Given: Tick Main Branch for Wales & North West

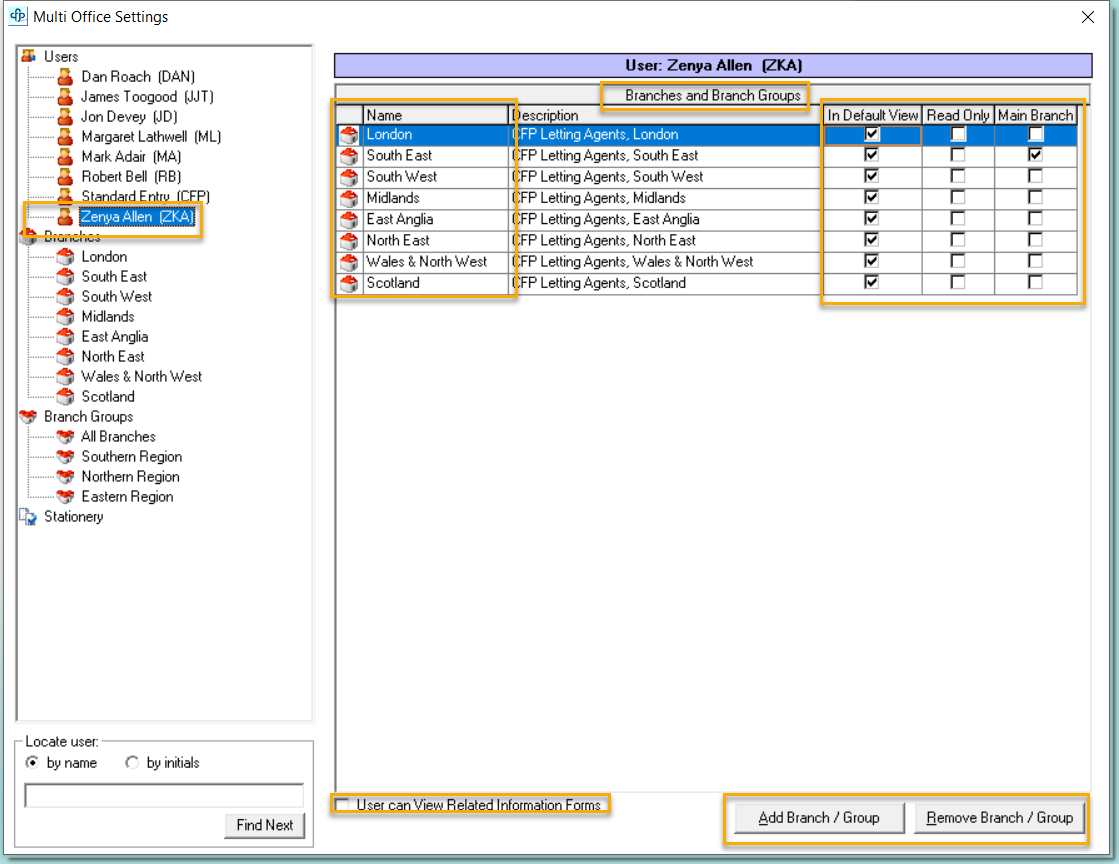Looking at the screenshot, I should click(1035, 261).
